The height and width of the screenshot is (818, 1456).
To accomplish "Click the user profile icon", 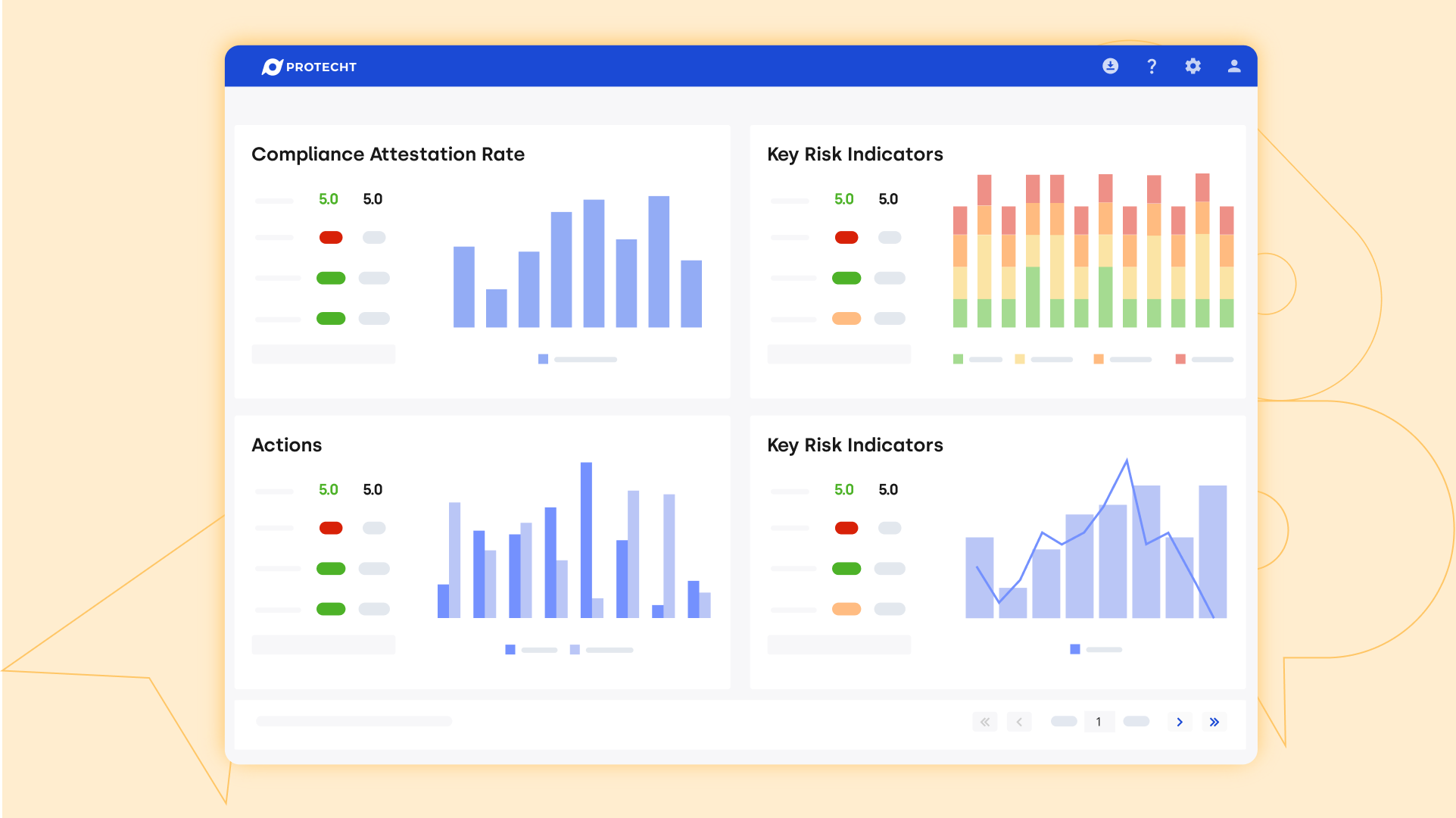I will (1233, 66).
